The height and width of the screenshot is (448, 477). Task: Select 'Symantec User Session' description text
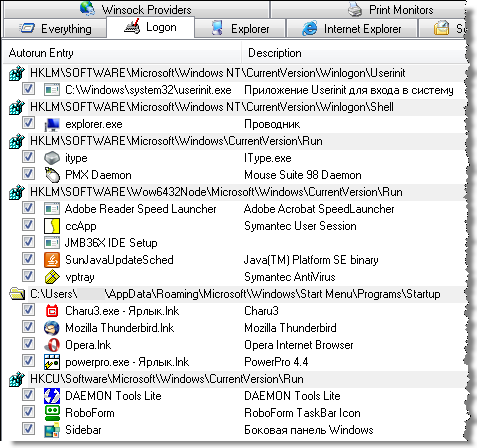300,226
